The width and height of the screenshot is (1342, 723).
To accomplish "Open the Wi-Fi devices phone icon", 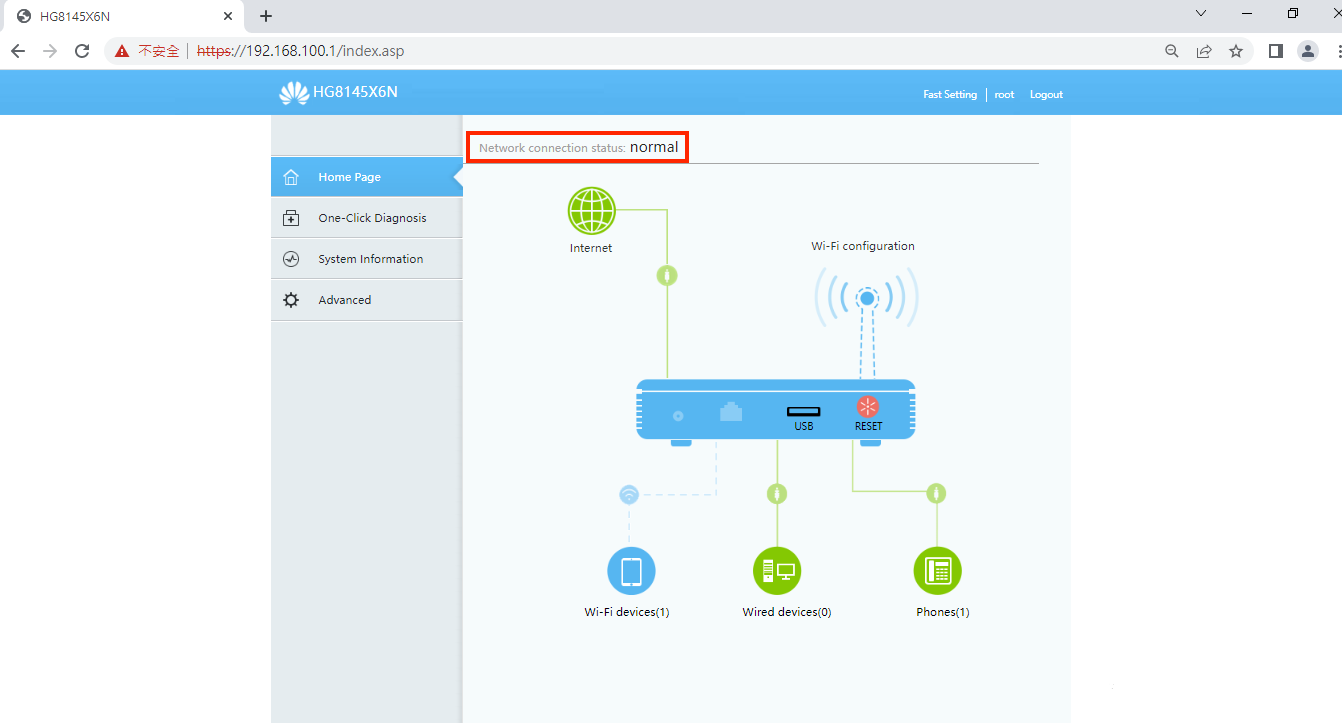I will pos(631,572).
